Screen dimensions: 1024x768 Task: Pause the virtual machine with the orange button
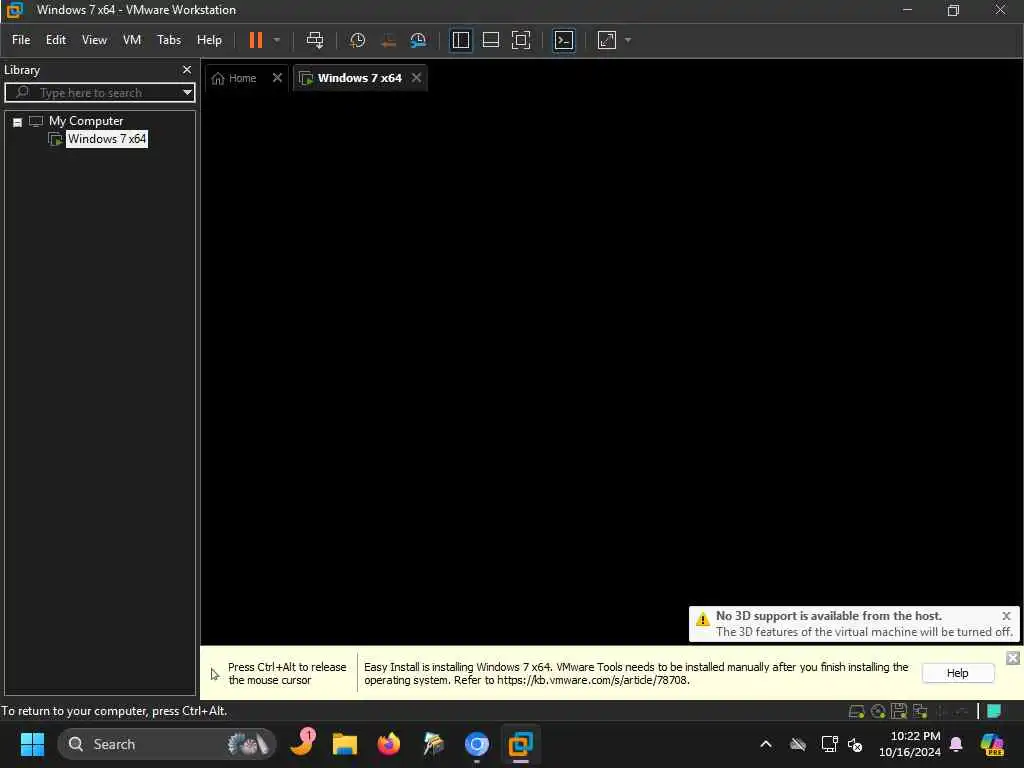tap(256, 40)
